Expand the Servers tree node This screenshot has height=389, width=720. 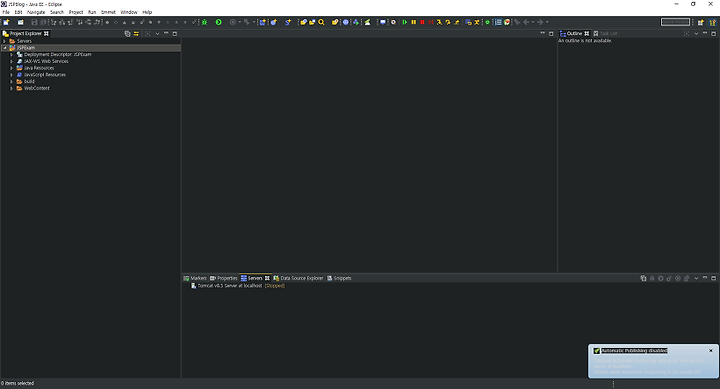(x=5, y=41)
